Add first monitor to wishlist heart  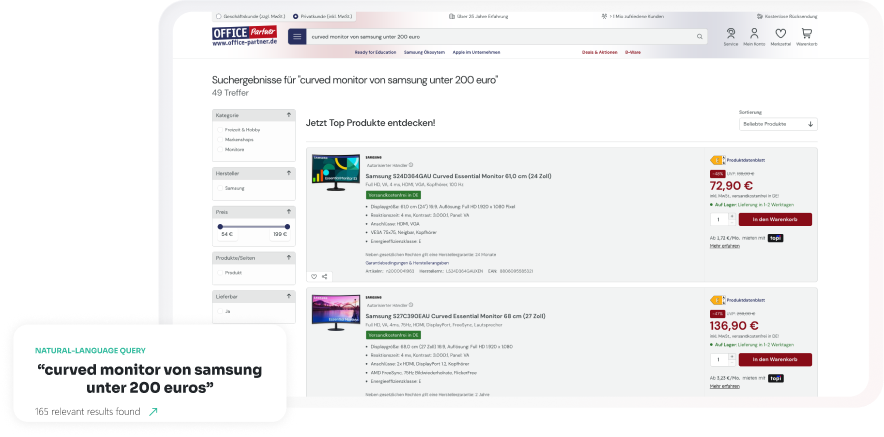pos(314,276)
